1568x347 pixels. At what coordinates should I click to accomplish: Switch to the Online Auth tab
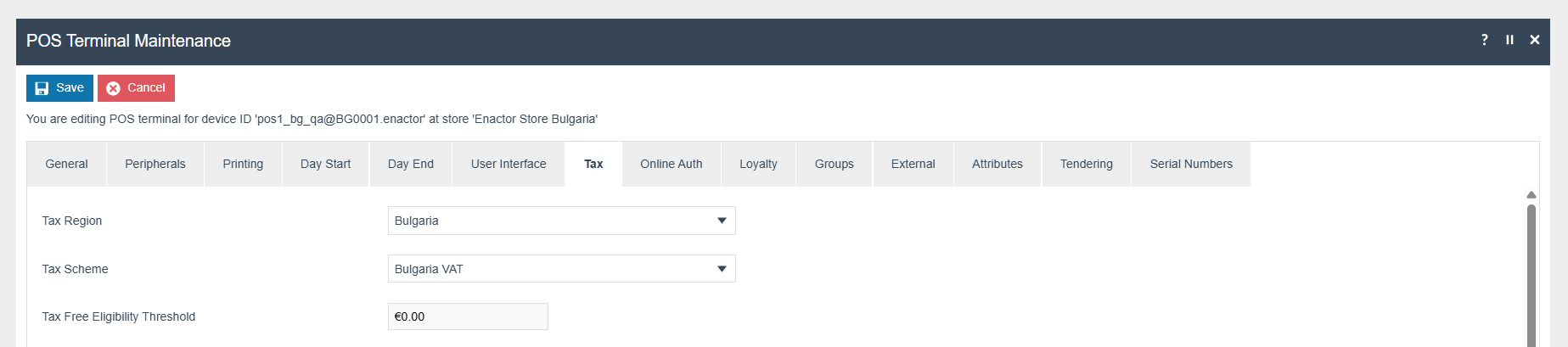(x=671, y=164)
